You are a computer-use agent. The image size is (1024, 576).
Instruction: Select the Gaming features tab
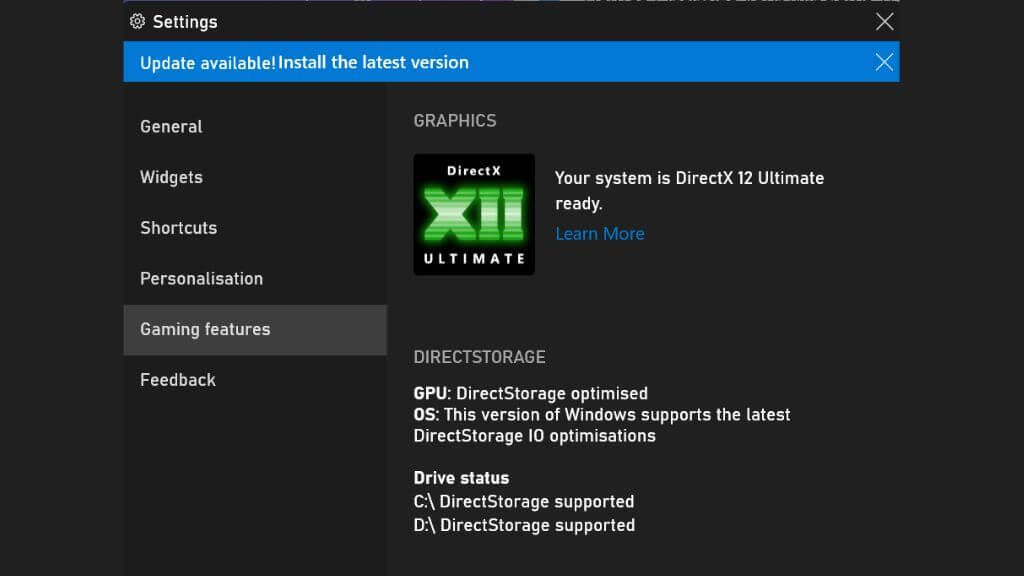pos(205,329)
